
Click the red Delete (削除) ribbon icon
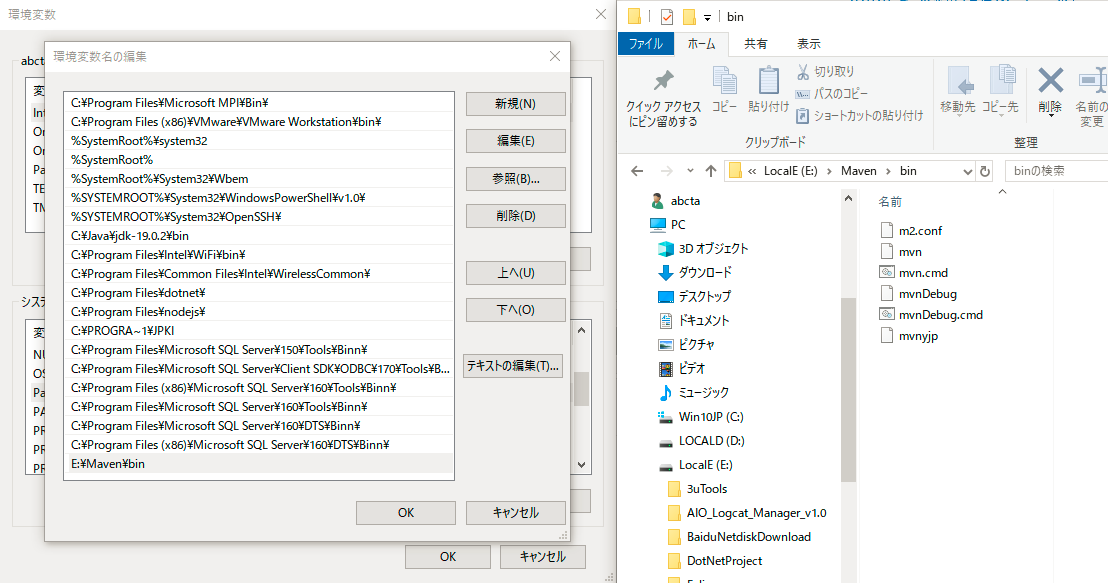point(1050,80)
